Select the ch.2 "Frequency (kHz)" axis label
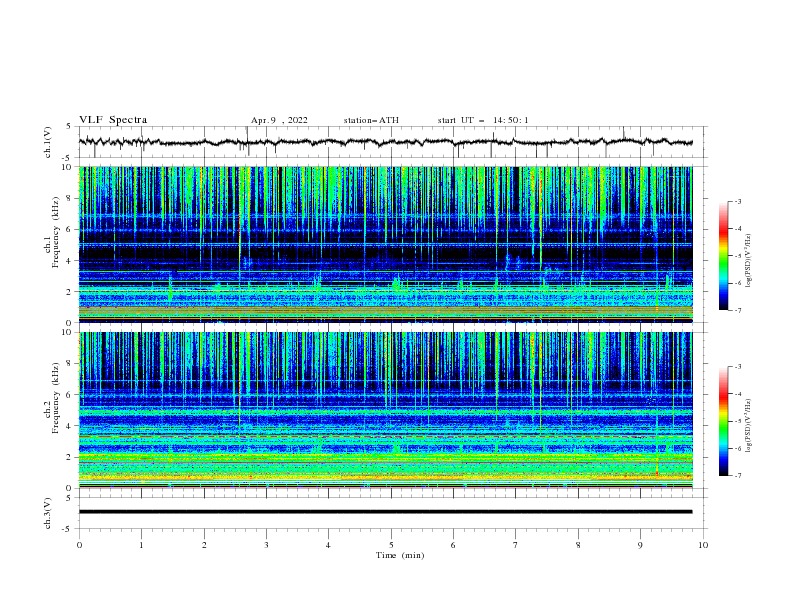The width and height of the screenshot is (792, 612). coord(56,398)
